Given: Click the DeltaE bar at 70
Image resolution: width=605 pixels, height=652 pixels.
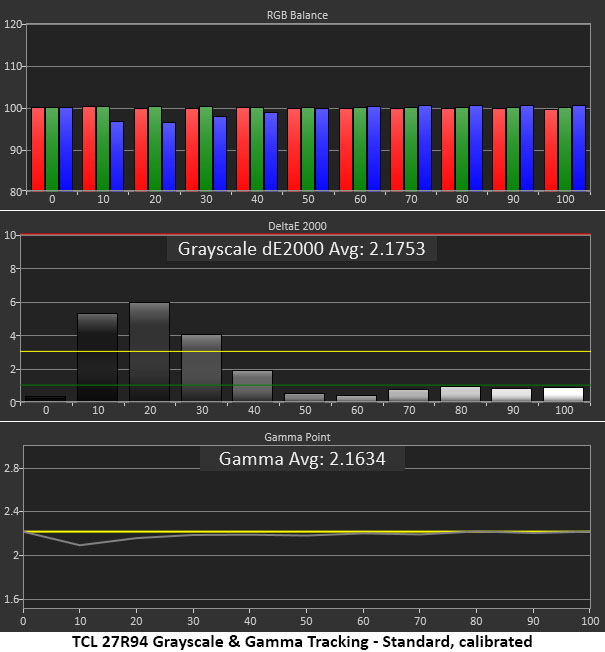Looking at the screenshot, I should (x=408, y=395).
